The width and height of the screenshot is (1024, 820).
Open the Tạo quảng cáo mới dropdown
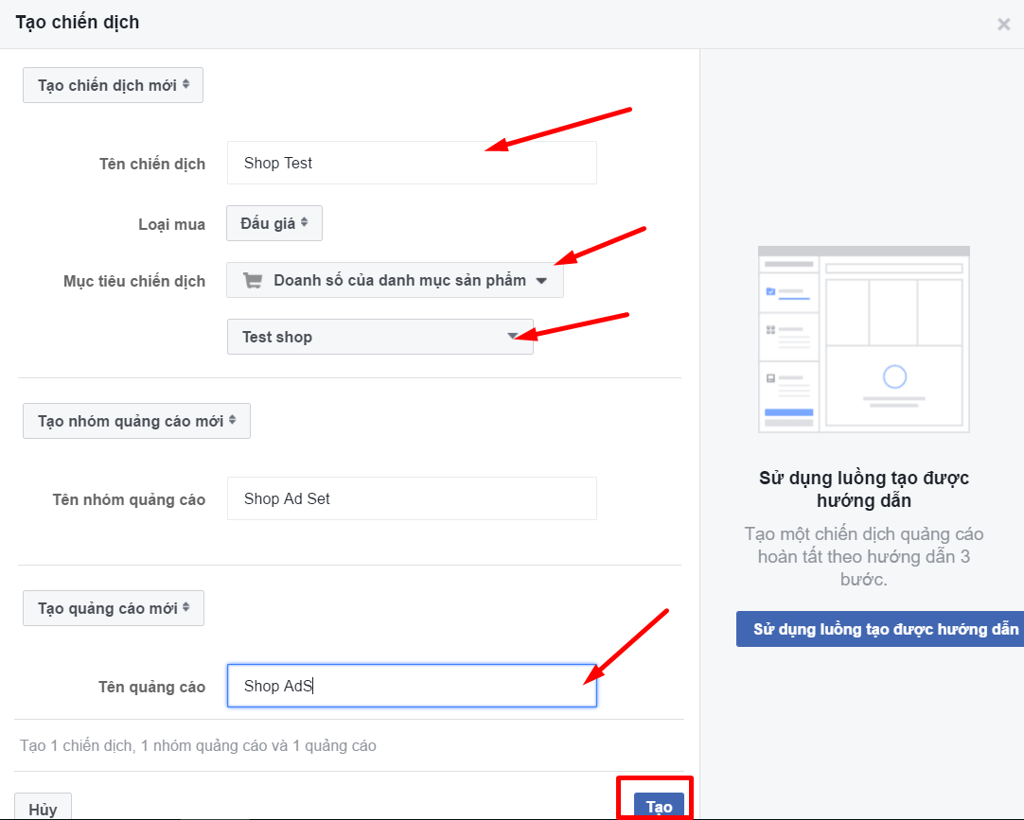point(113,608)
